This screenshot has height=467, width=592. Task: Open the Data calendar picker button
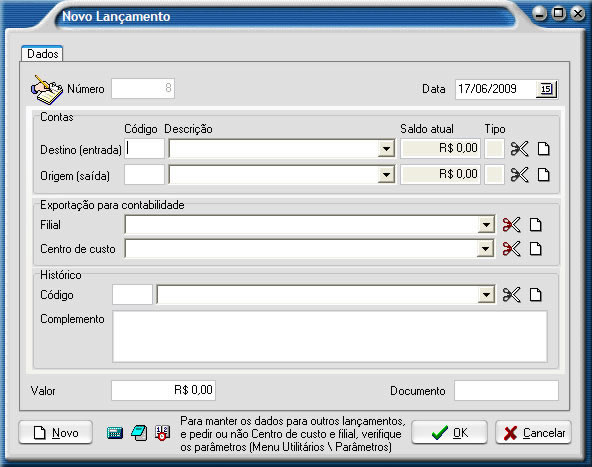pyautogui.click(x=546, y=89)
